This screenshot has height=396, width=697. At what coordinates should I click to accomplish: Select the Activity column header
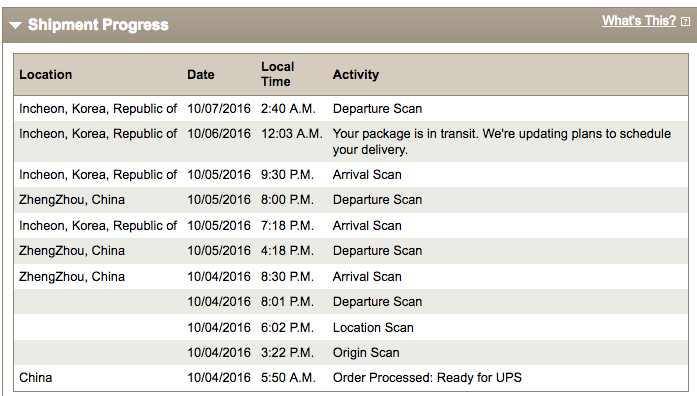pos(356,75)
